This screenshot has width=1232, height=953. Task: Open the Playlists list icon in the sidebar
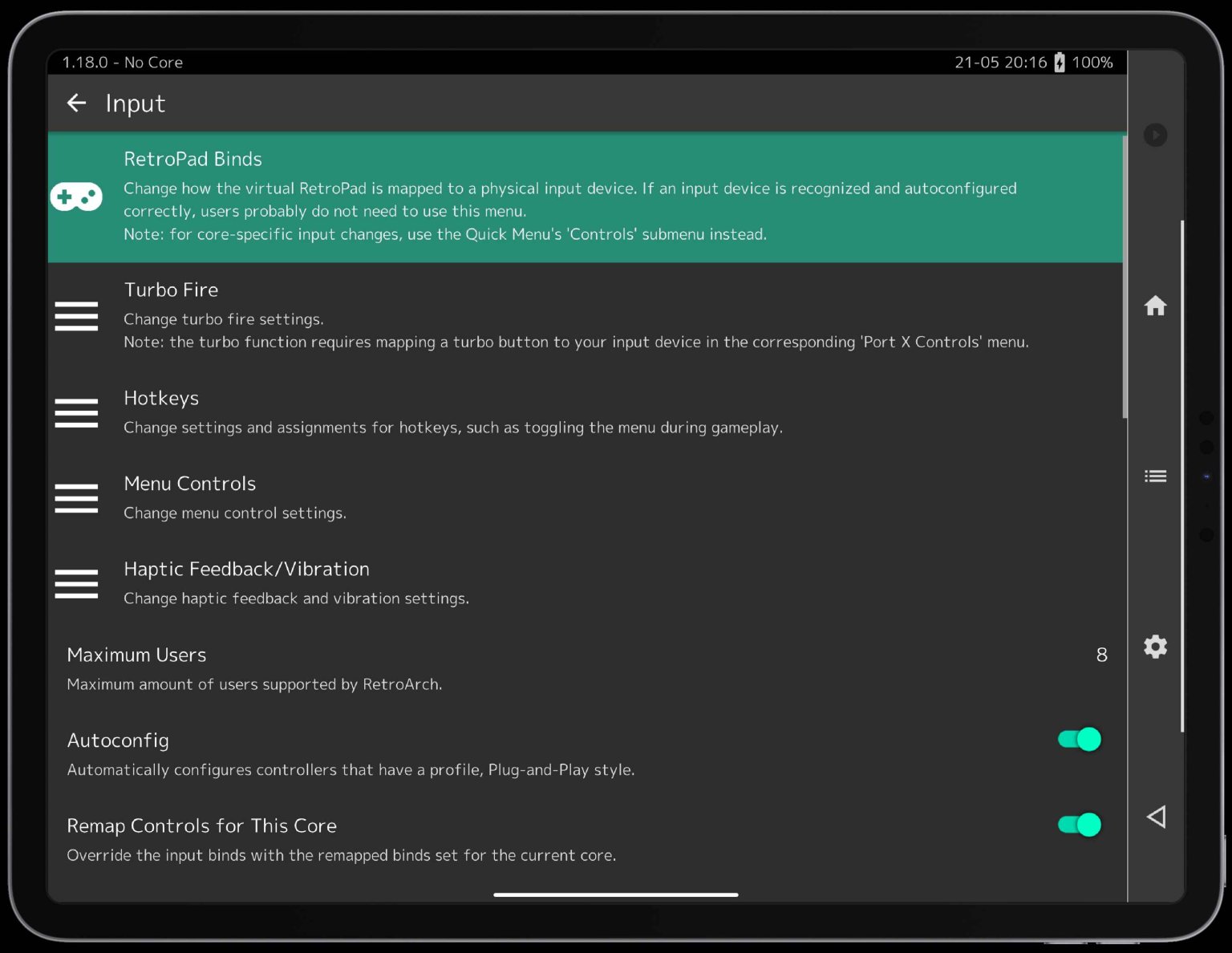(1155, 476)
